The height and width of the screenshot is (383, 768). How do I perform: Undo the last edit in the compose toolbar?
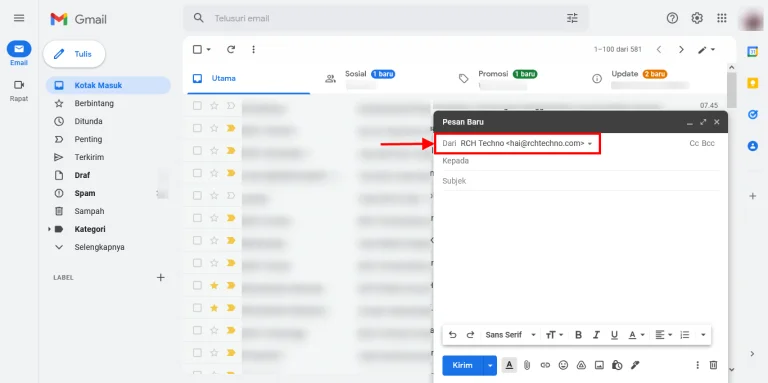453,335
